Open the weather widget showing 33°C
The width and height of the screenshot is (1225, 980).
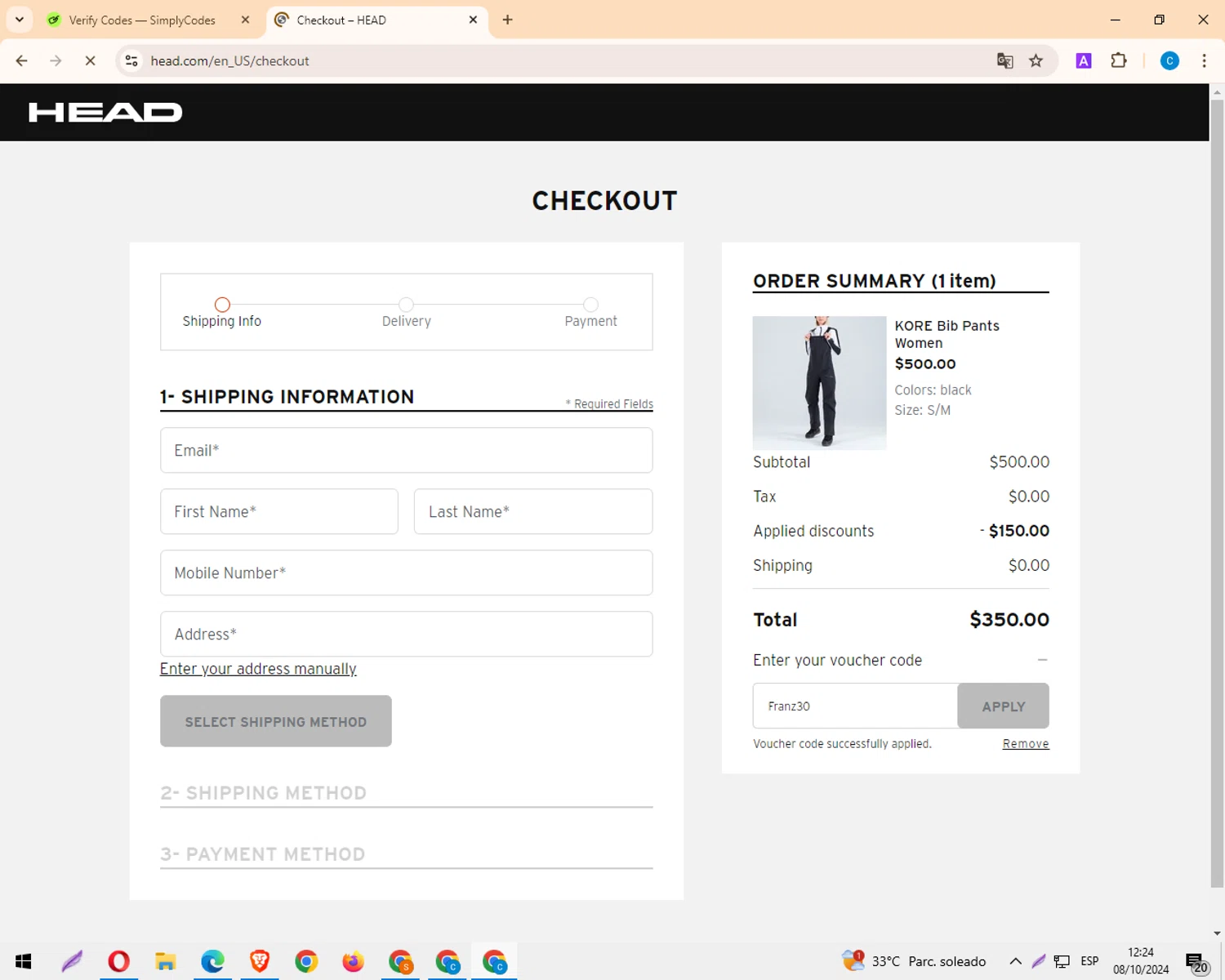tap(914, 961)
